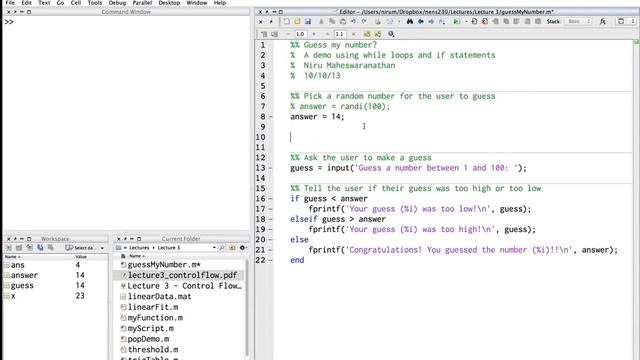This screenshot has width=640, height=360.
Task: Click the Redo arrow icon in Editor toolbar
Action: click(x=364, y=22)
